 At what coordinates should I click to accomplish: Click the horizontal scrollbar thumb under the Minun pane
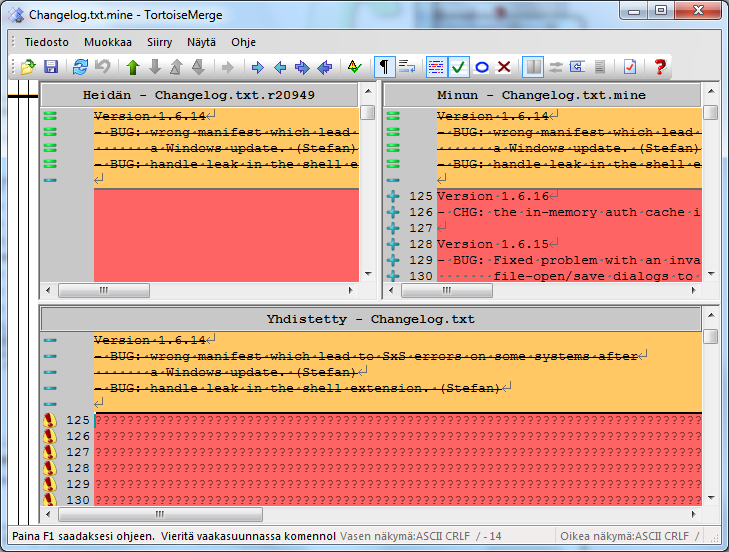447,291
